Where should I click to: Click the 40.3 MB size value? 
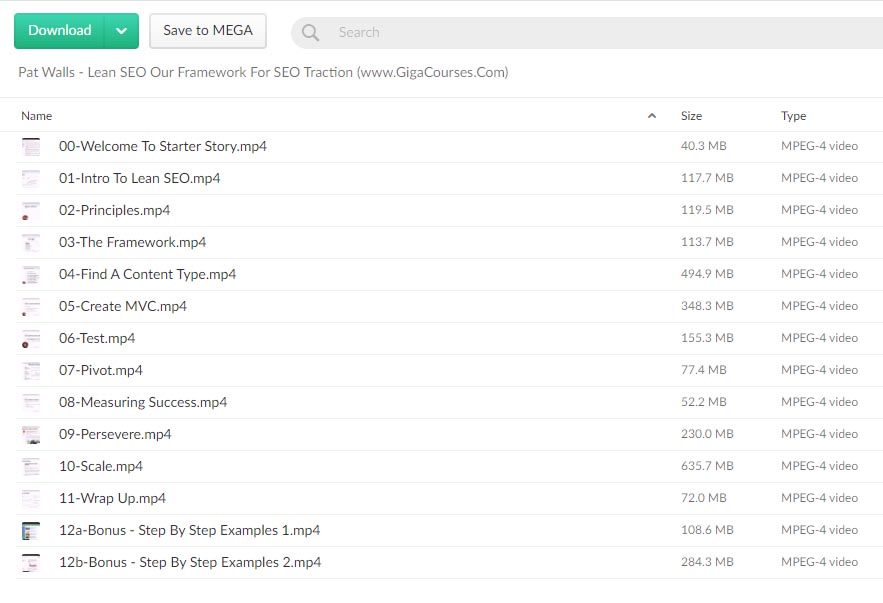click(x=703, y=146)
